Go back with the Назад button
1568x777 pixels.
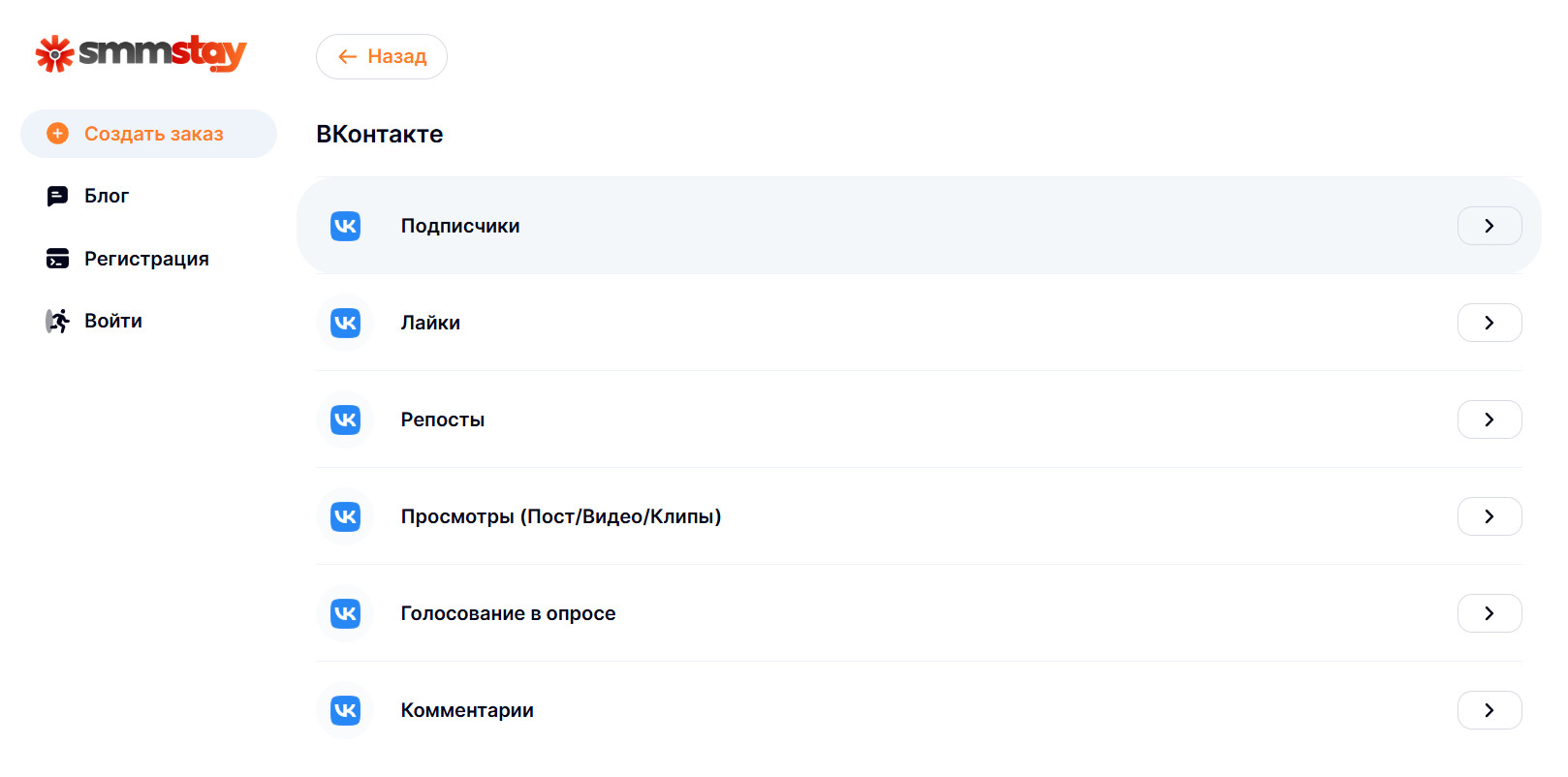point(382,57)
